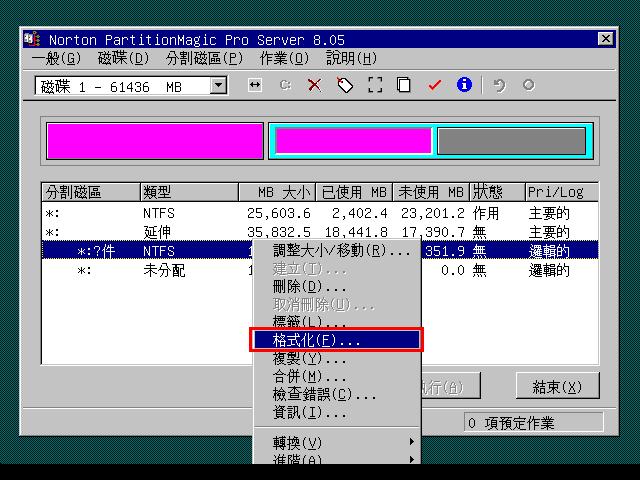Expand the 轉換(V) submenu
The image size is (640, 480).
[337, 442]
